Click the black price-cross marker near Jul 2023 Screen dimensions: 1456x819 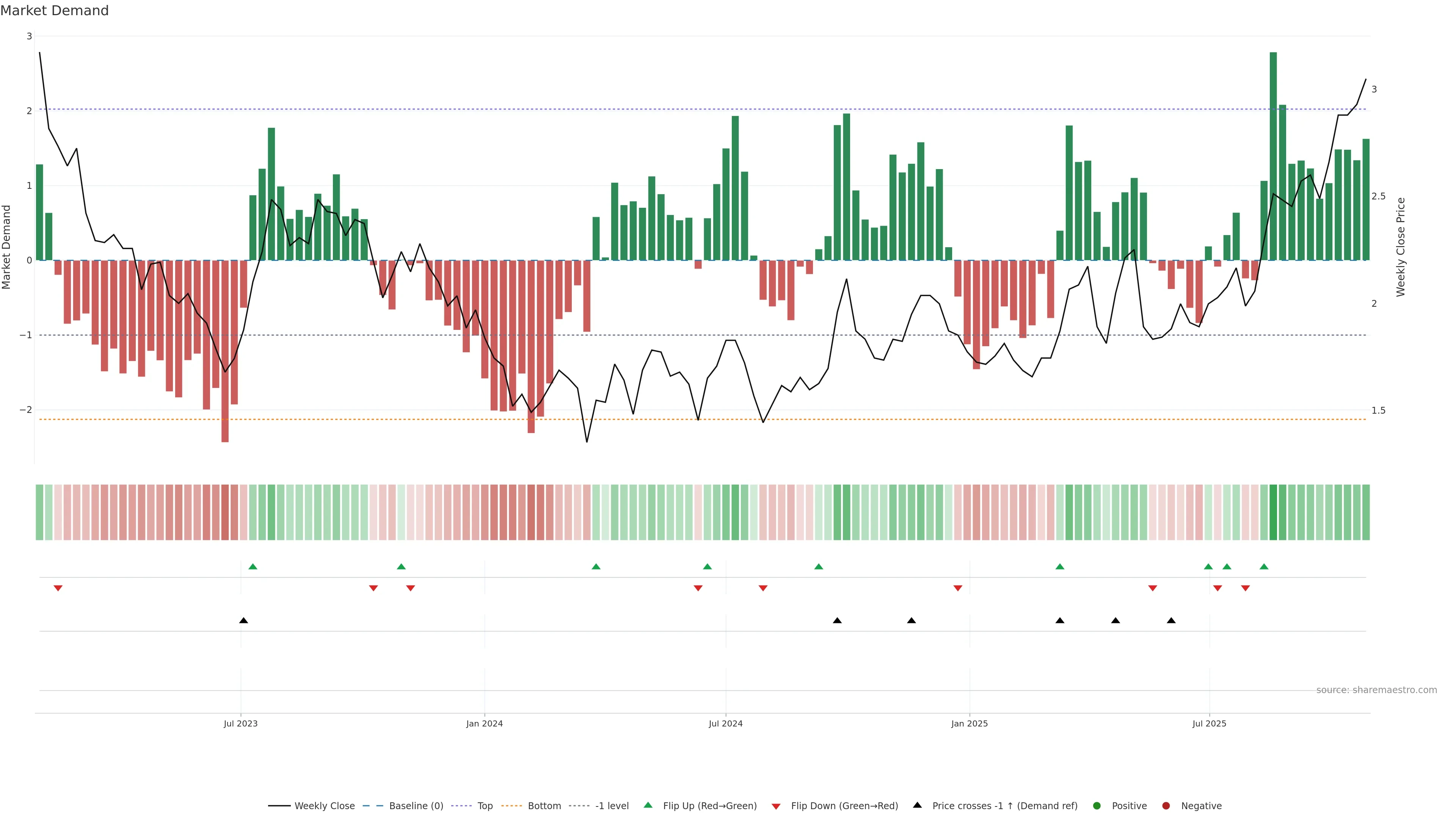click(243, 621)
